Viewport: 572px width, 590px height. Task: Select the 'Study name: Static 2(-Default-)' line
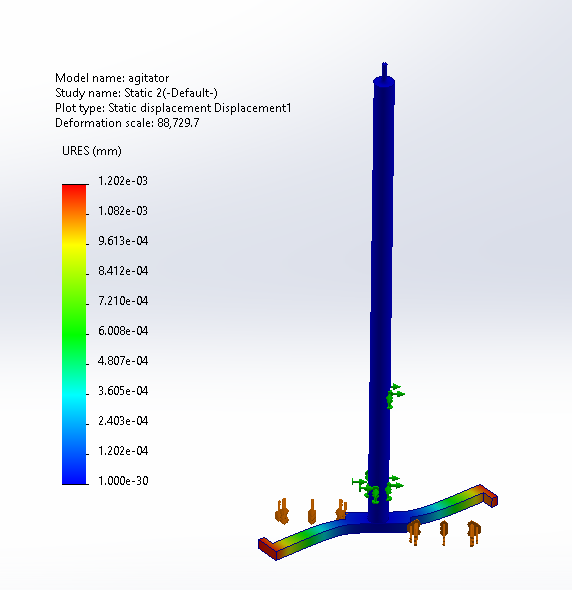pos(136,93)
